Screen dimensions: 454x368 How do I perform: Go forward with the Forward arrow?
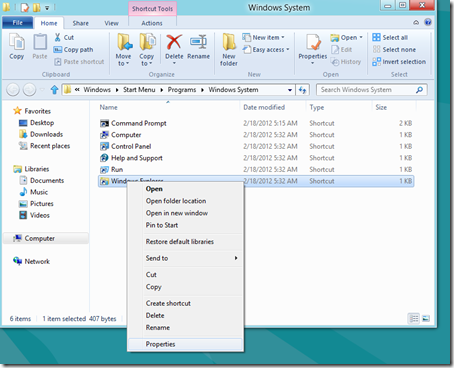click(29, 90)
